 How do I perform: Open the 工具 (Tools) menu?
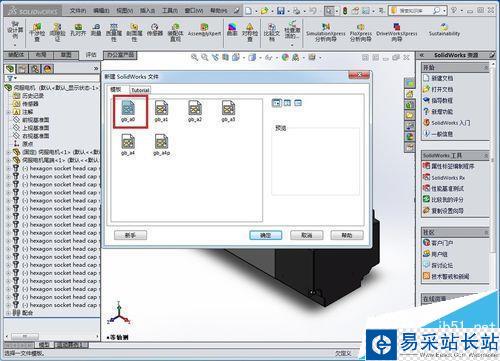[170, 11]
